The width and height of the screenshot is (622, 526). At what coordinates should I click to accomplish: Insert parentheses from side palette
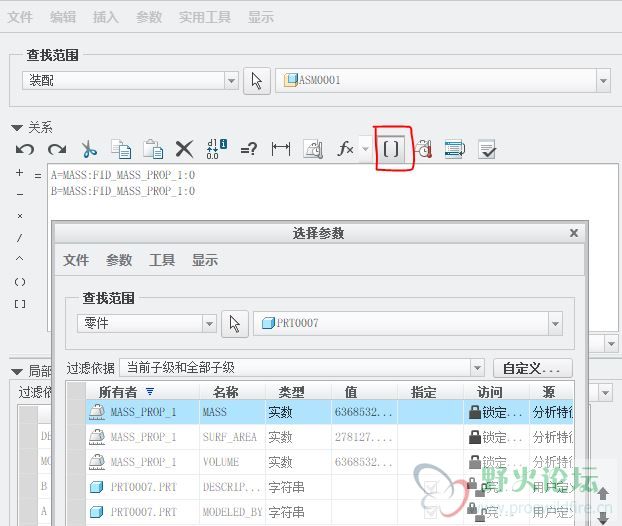(20, 282)
